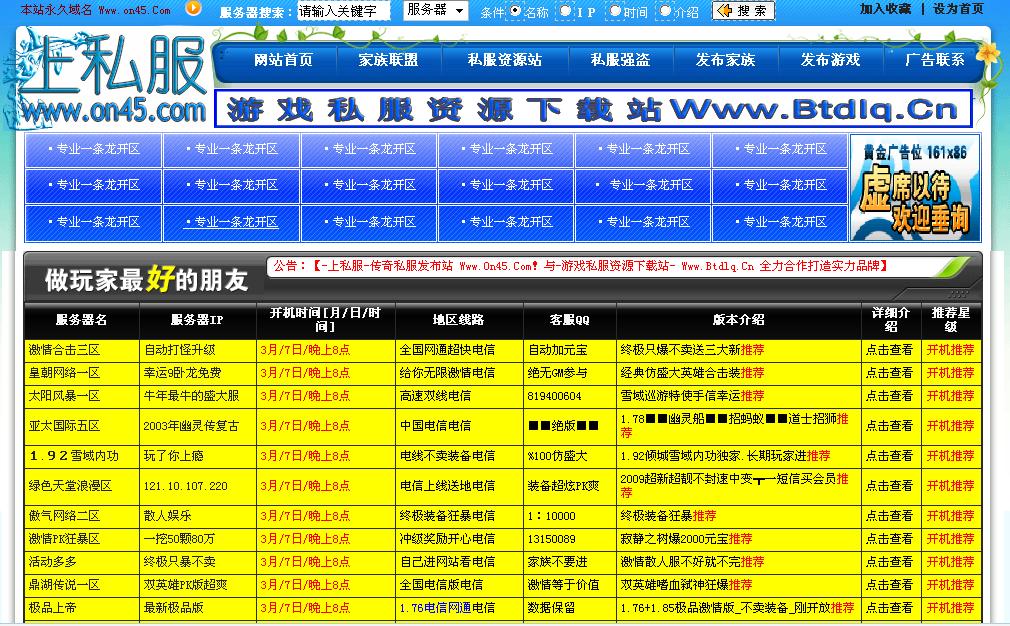Choose the 介绍 search condition radio
The width and height of the screenshot is (1010, 626).
[664, 11]
